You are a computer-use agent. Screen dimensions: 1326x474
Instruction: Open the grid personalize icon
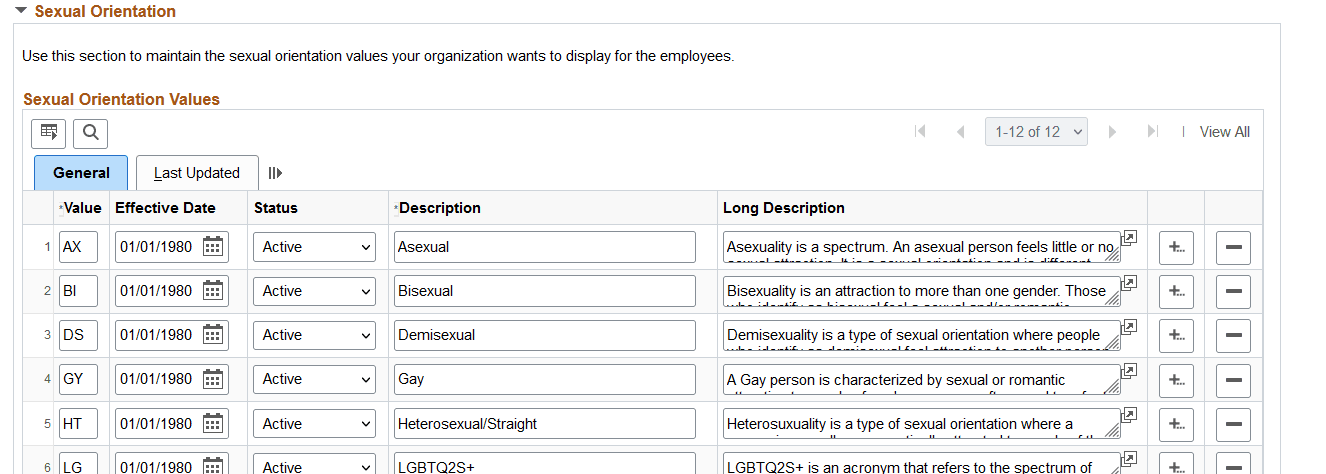[48, 133]
